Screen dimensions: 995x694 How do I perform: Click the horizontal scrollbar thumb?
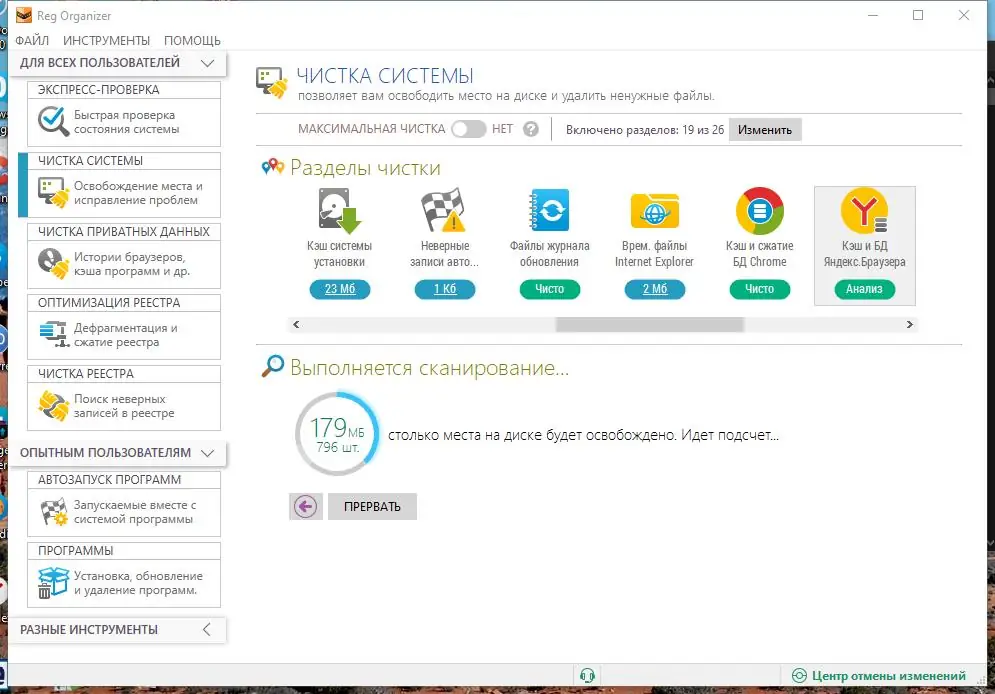649,324
